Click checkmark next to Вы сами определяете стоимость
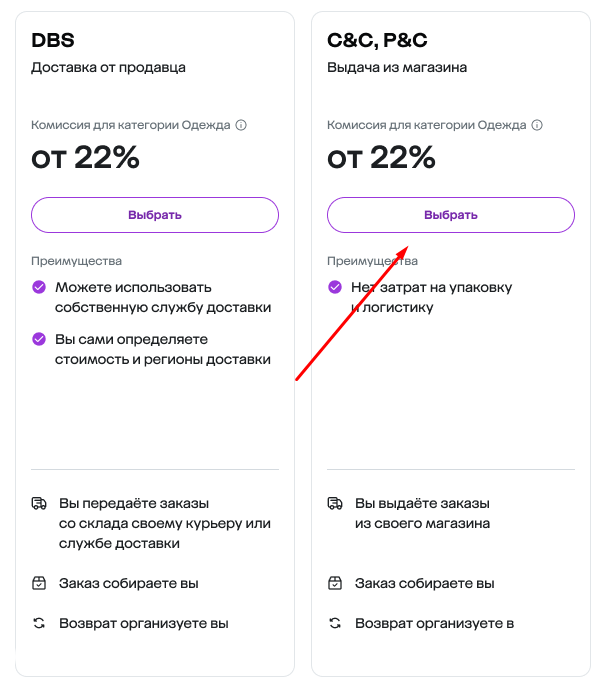Image resolution: width=608 pixels, height=697 pixels. [39, 339]
